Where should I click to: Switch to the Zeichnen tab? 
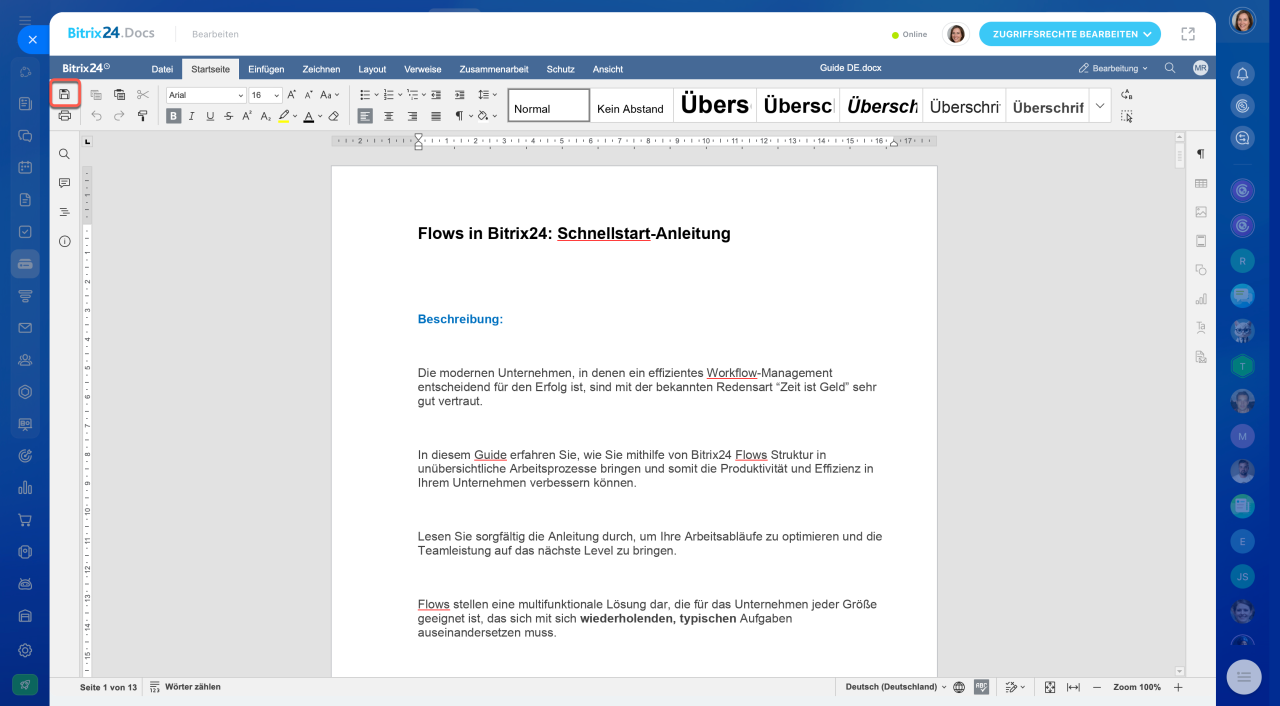point(321,69)
